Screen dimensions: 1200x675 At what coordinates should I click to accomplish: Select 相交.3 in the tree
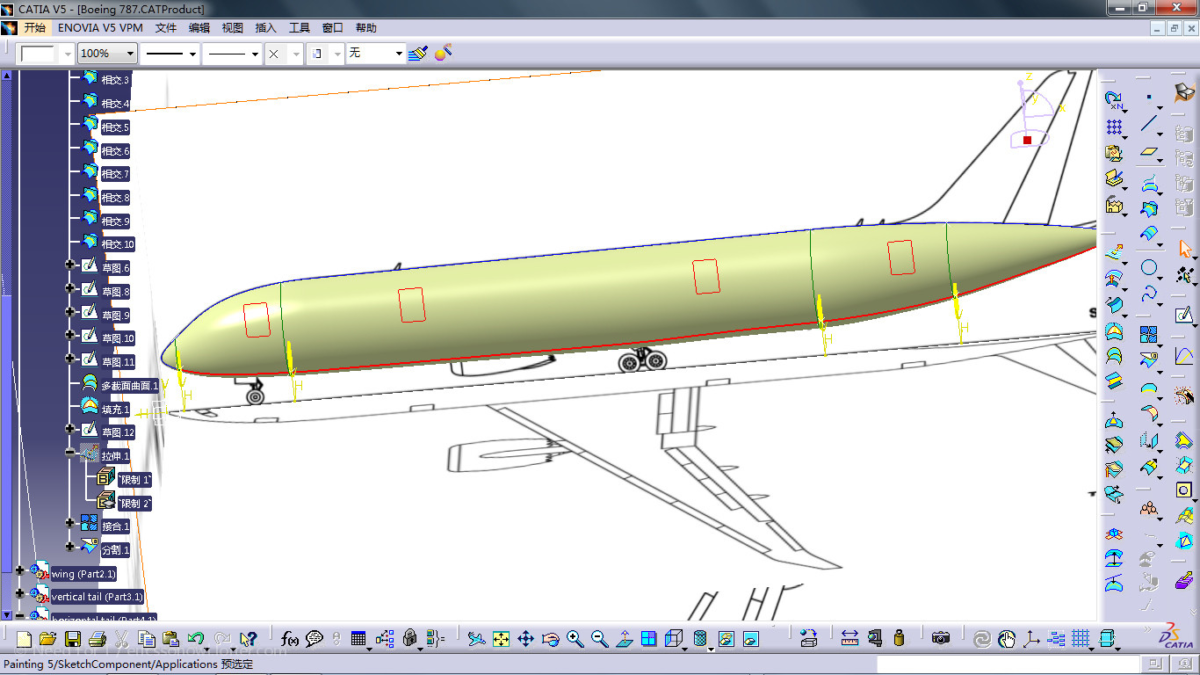[x=115, y=80]
